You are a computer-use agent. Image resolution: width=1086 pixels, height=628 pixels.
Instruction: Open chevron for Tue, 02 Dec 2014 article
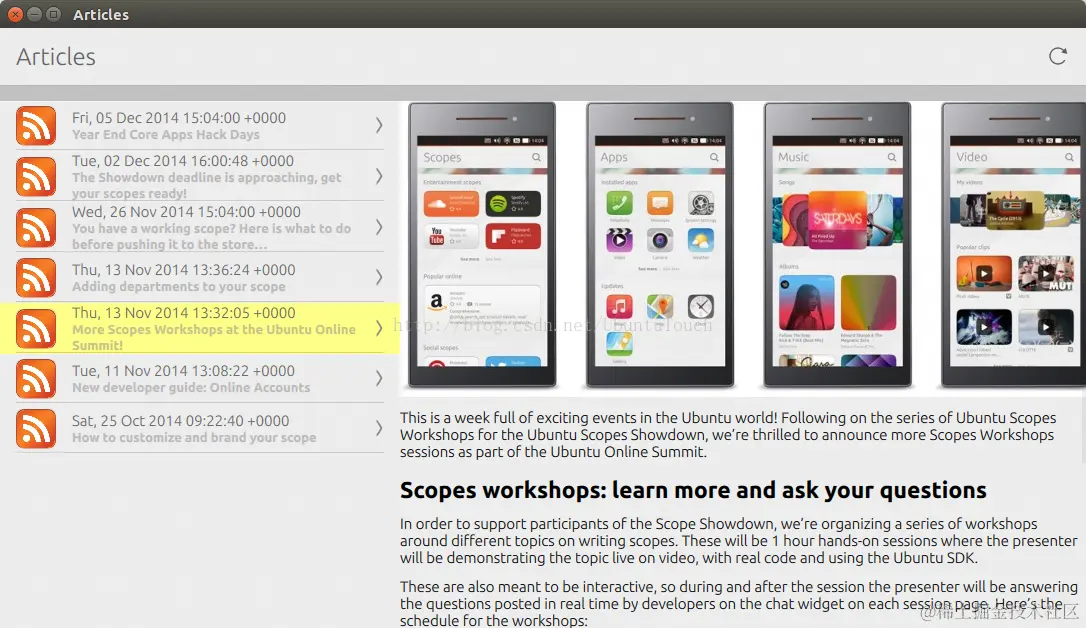[379, 176]
